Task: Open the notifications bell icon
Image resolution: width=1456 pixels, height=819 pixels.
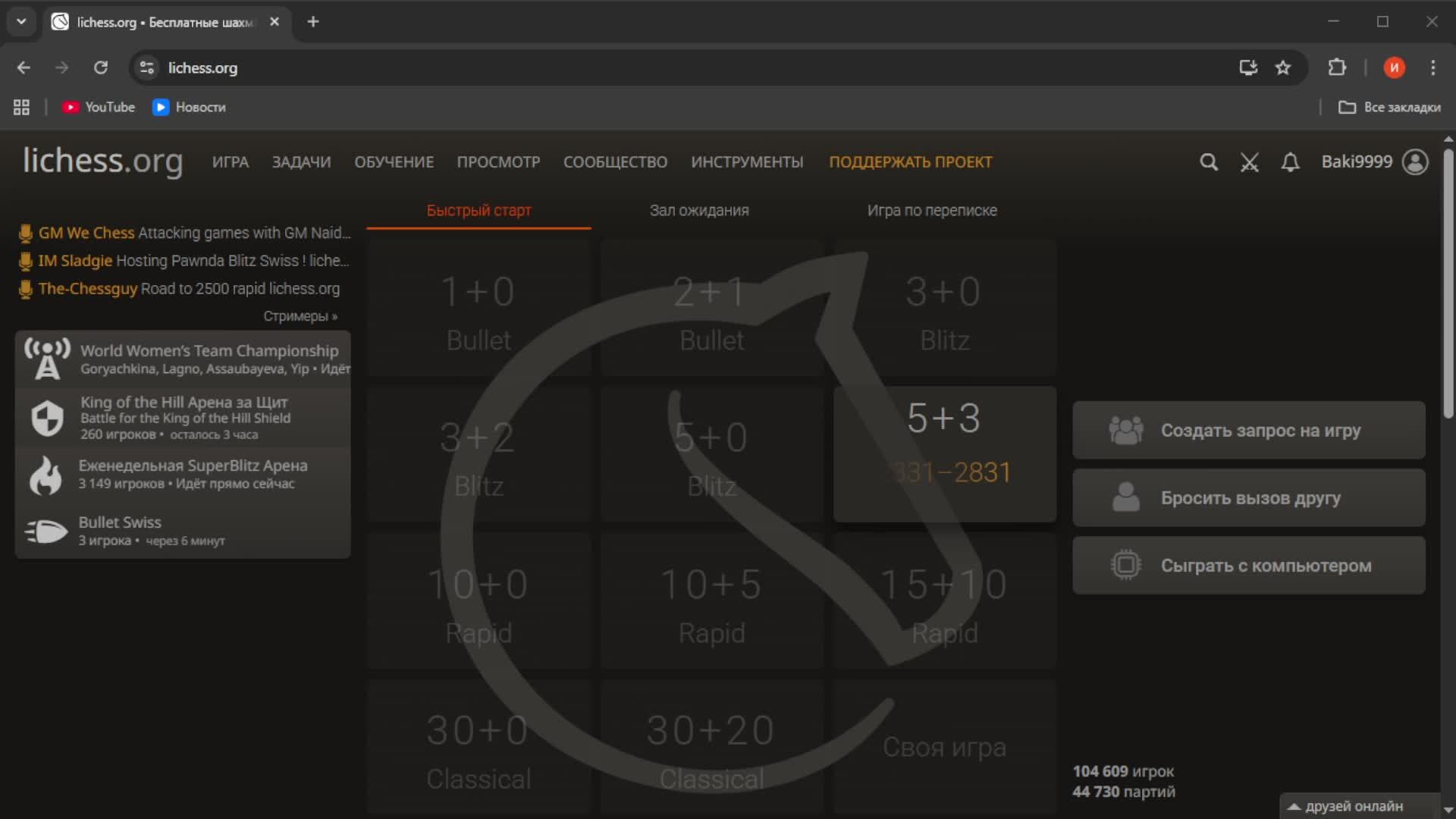Action: coord(1290,162)
